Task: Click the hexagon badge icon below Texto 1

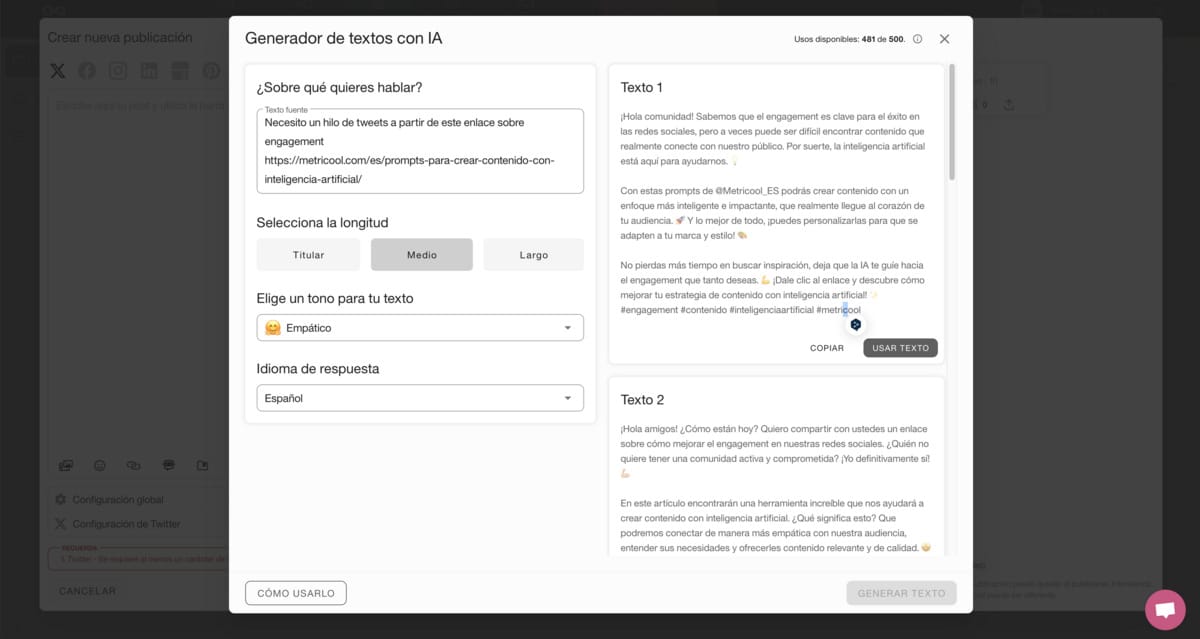Action: (x=856, y=325)
